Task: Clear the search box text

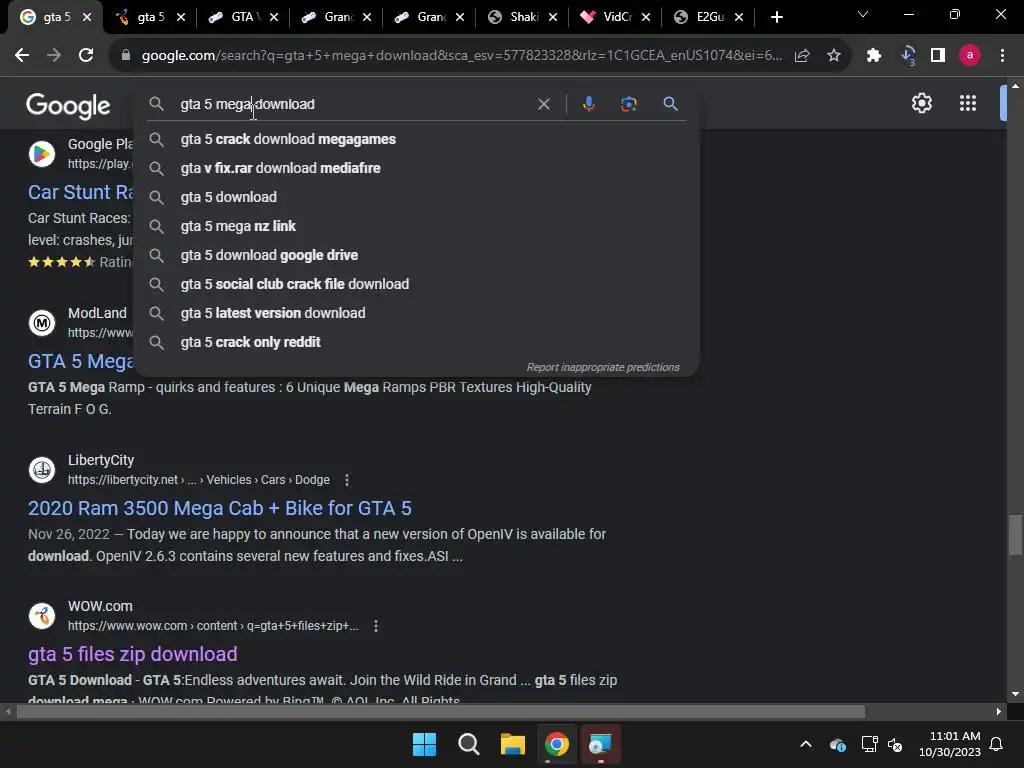Action: [x=543, y=104]
